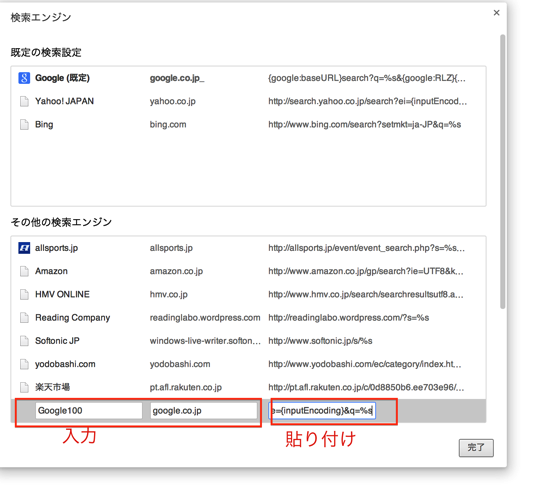This screenshot has width=550, height=485.
Task: Click the 完了 button
Action: [x=476, y=447]
